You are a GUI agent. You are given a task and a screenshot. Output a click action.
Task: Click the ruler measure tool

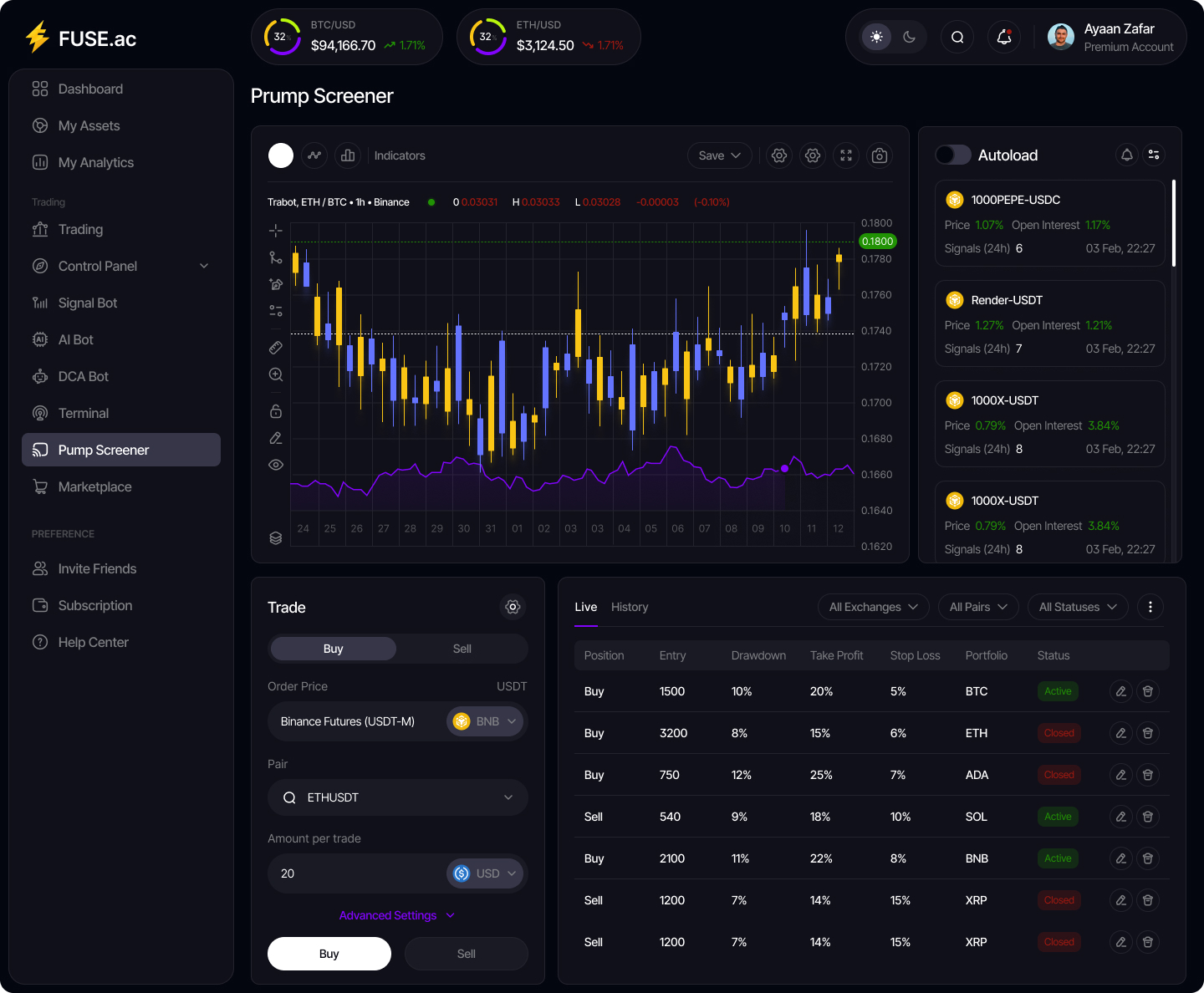coord(276,348)
